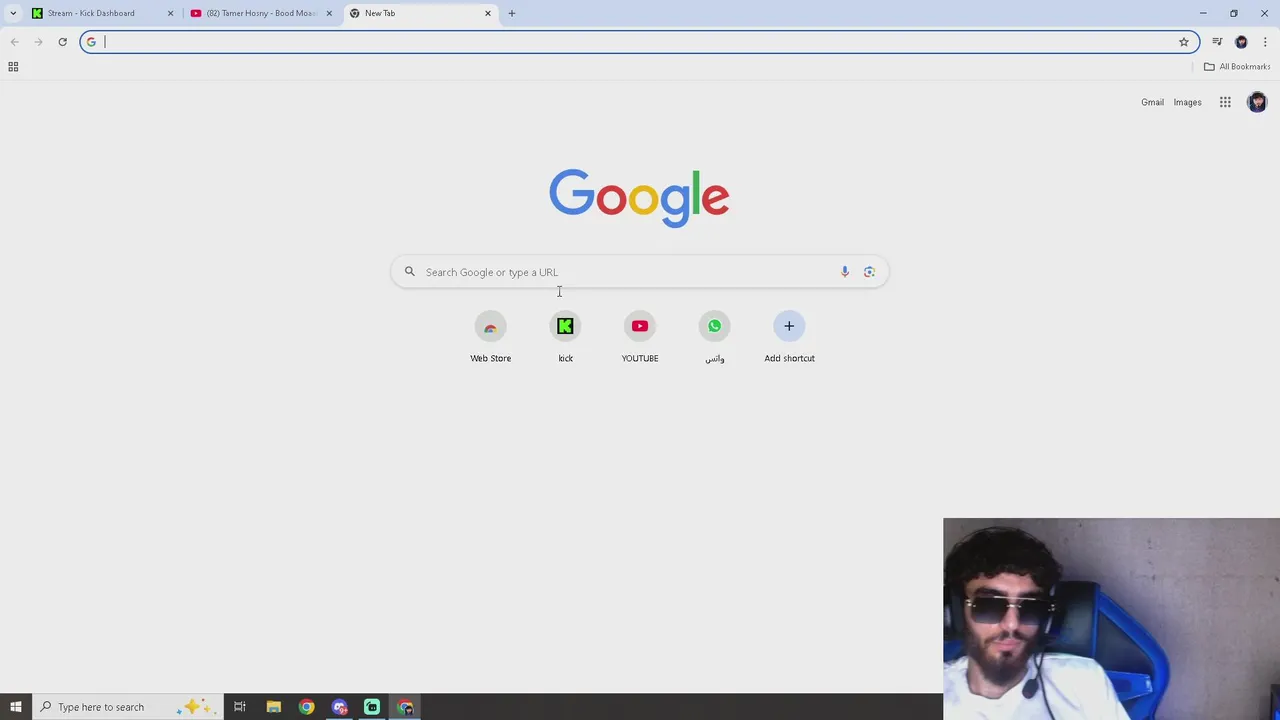
Task: Search by image with Lens icon
Action: [869, 272]
